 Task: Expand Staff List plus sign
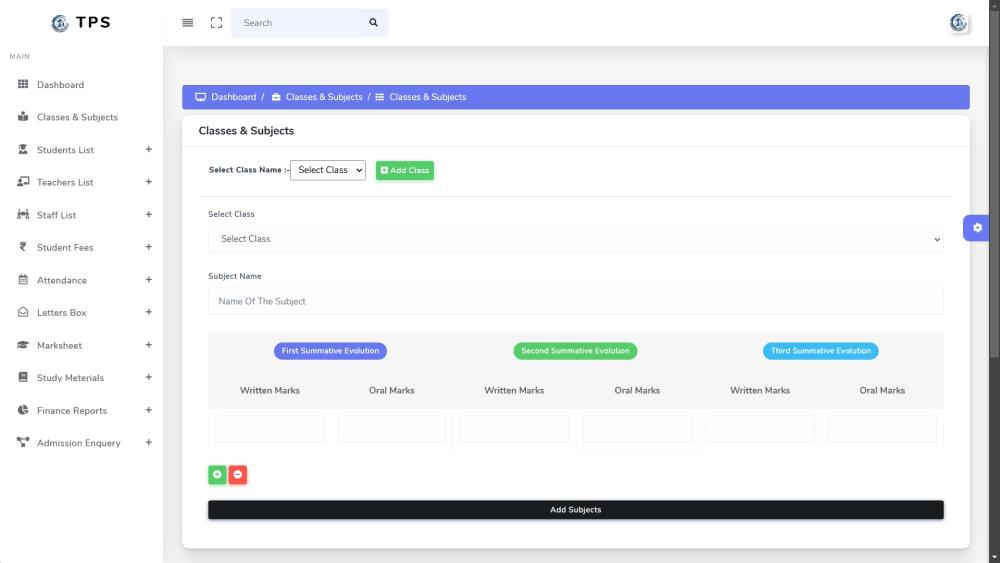[x=149, y=214]
